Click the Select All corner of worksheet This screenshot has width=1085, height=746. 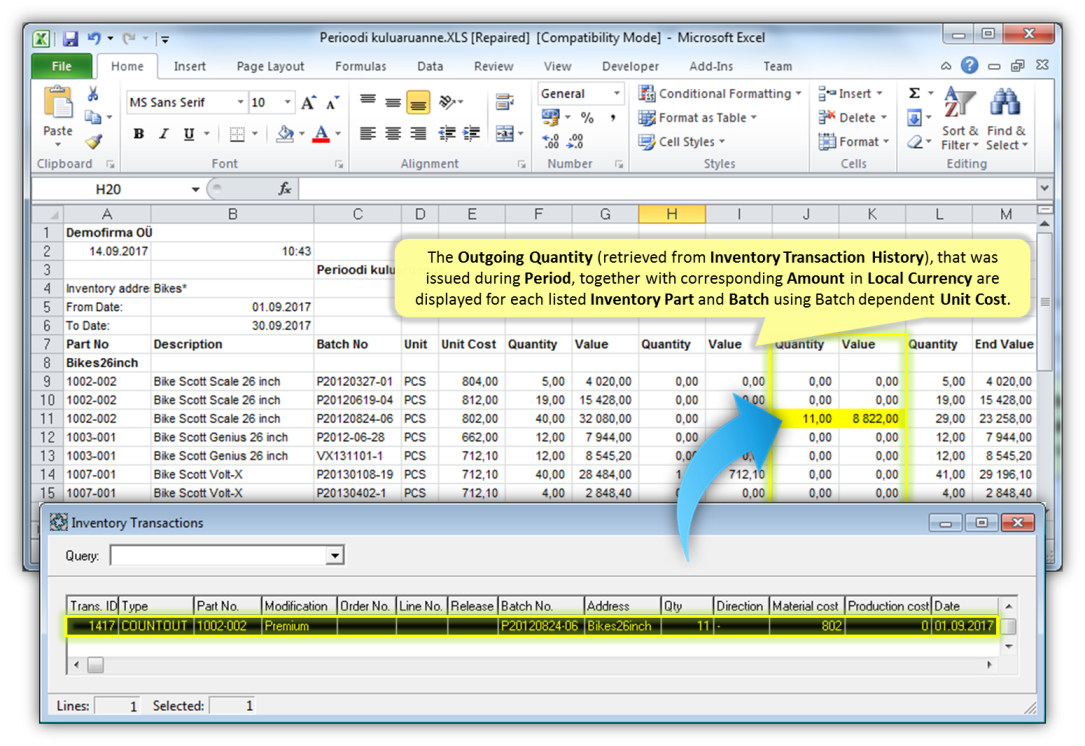47,215
